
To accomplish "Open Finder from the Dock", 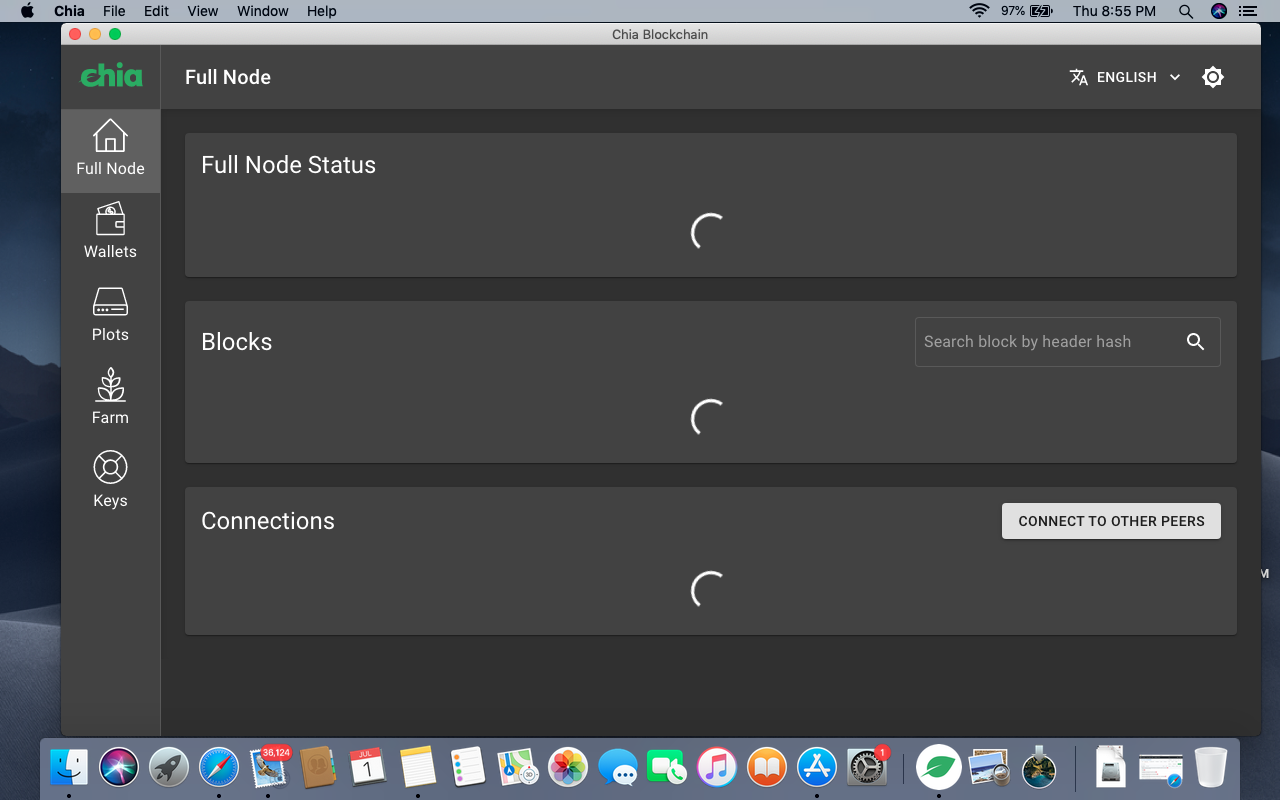I will [69, 767].
